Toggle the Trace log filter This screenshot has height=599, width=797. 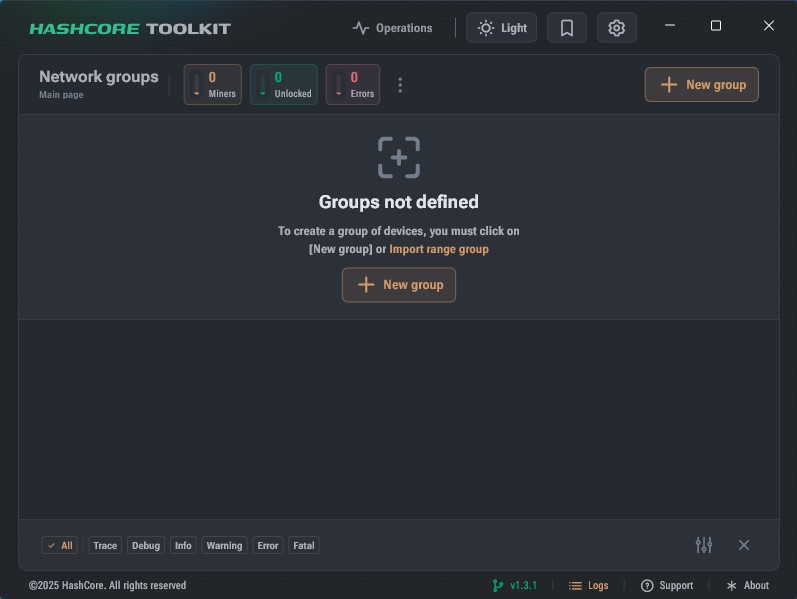(x=105, y=546)
